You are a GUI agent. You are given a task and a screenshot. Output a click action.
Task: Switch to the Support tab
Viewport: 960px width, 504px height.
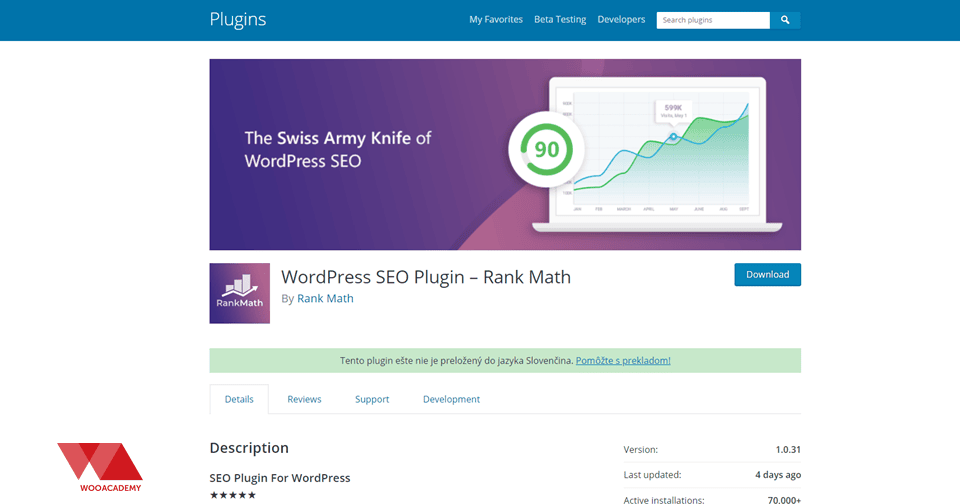(372, 399)
